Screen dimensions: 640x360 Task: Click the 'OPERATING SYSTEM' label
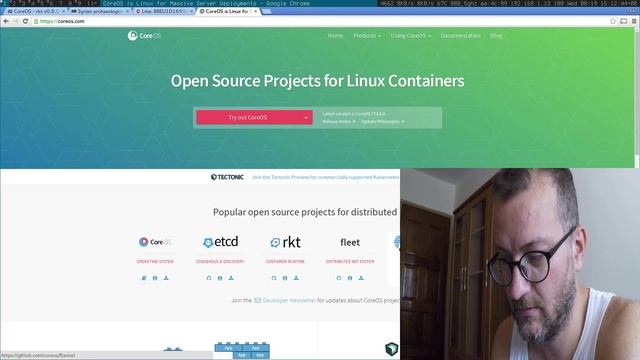(x=155, y=261)
